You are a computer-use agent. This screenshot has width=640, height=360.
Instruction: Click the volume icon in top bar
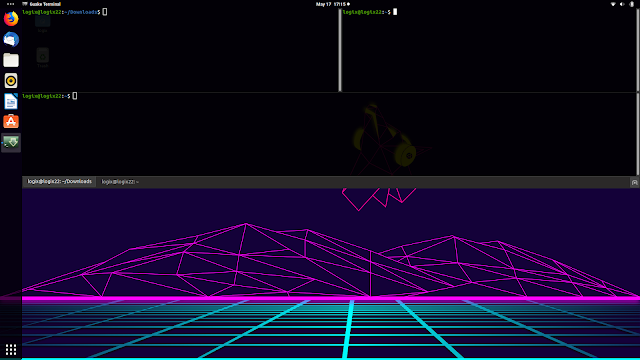pyautogui.click(x=622, y=4)
